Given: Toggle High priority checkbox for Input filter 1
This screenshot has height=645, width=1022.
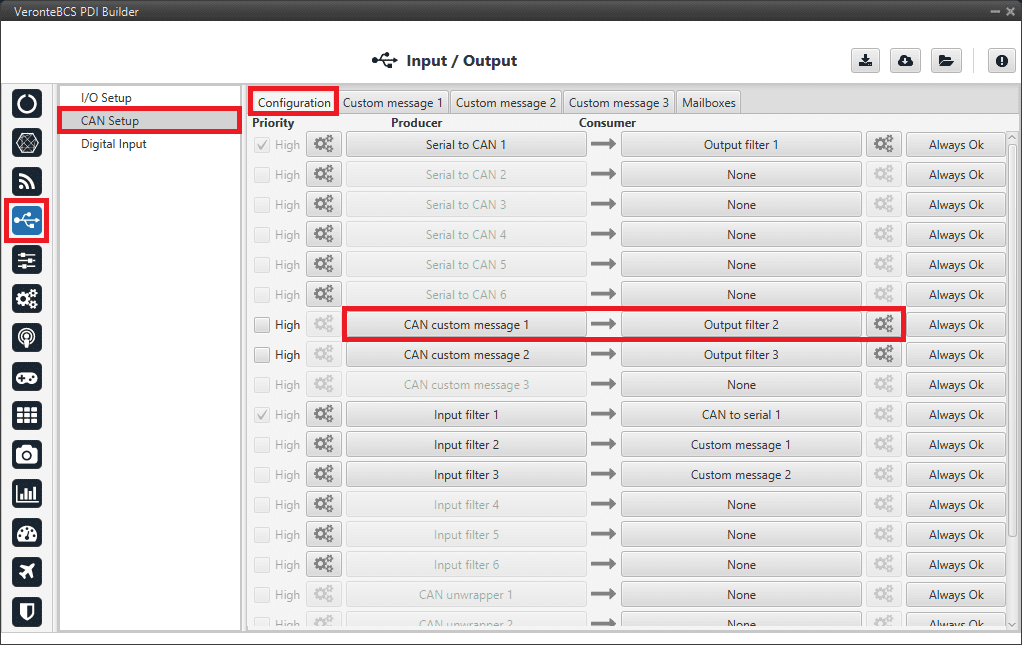Looking at the screenshot, I should pos(262,414).
